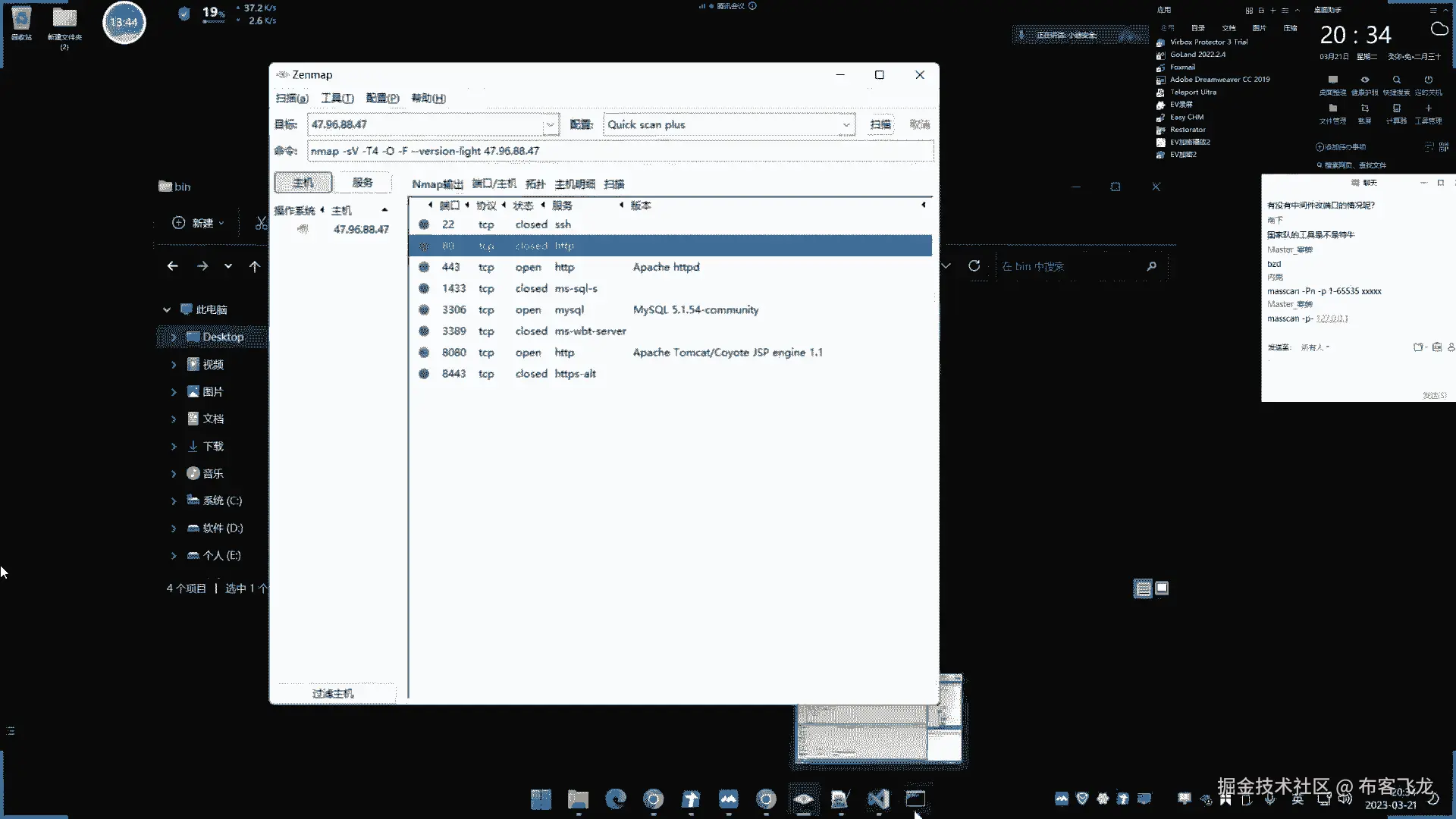Click the refresh icon in file explorer
This screenshot has height=819, width=1456.
click(x=974, y=266)
